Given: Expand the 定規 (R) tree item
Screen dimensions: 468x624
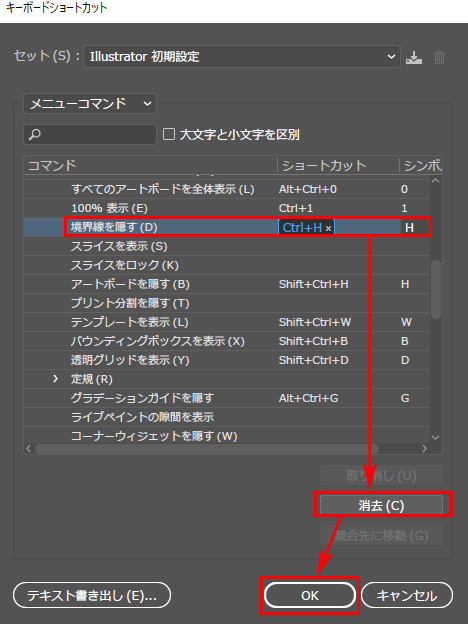Looking at the screenshot, I should point(56,379).
